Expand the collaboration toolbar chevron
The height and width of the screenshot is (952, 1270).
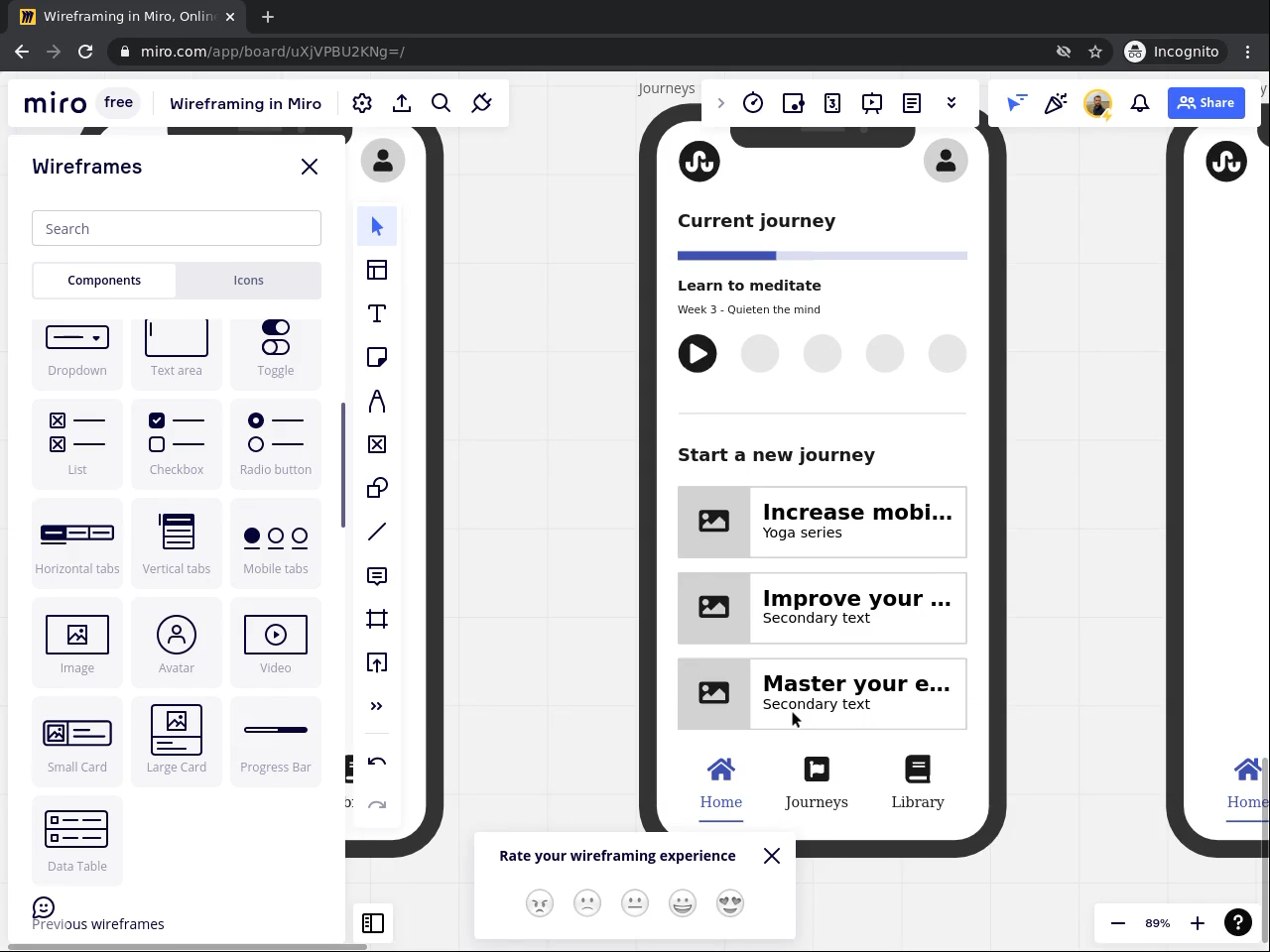[952, 103]
